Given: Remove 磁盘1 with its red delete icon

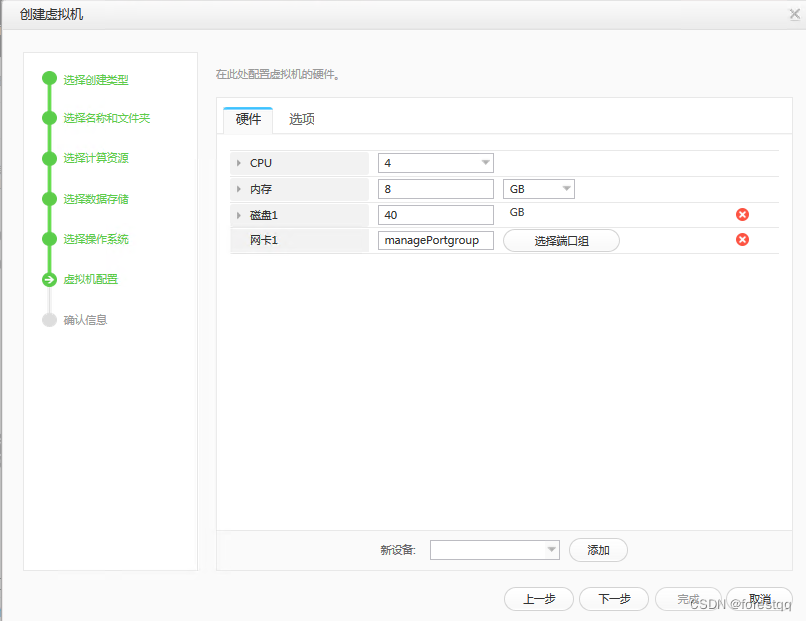Looking at the screenshot, I should click(x=742, y=214).
